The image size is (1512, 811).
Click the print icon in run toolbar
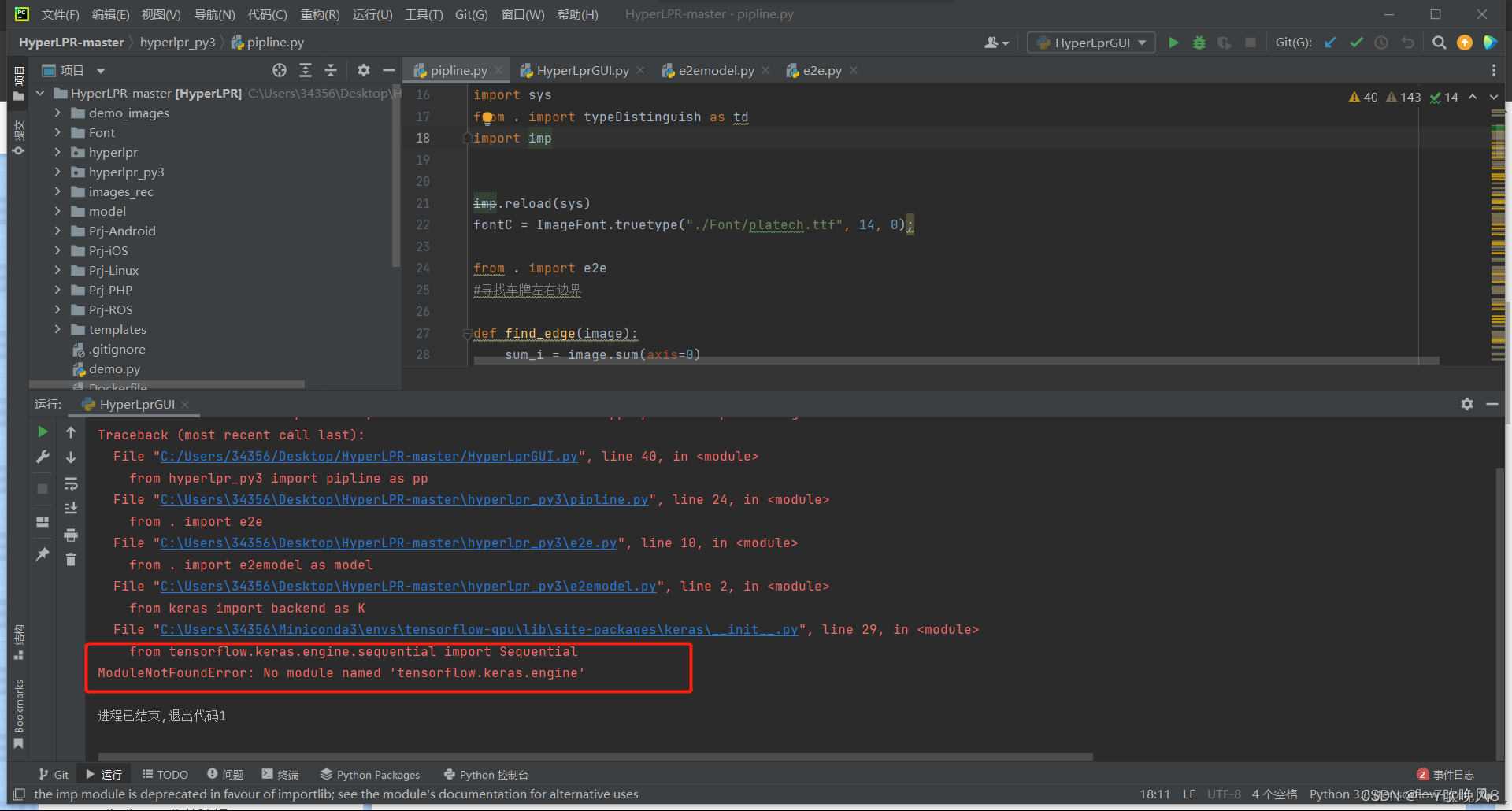71,535
